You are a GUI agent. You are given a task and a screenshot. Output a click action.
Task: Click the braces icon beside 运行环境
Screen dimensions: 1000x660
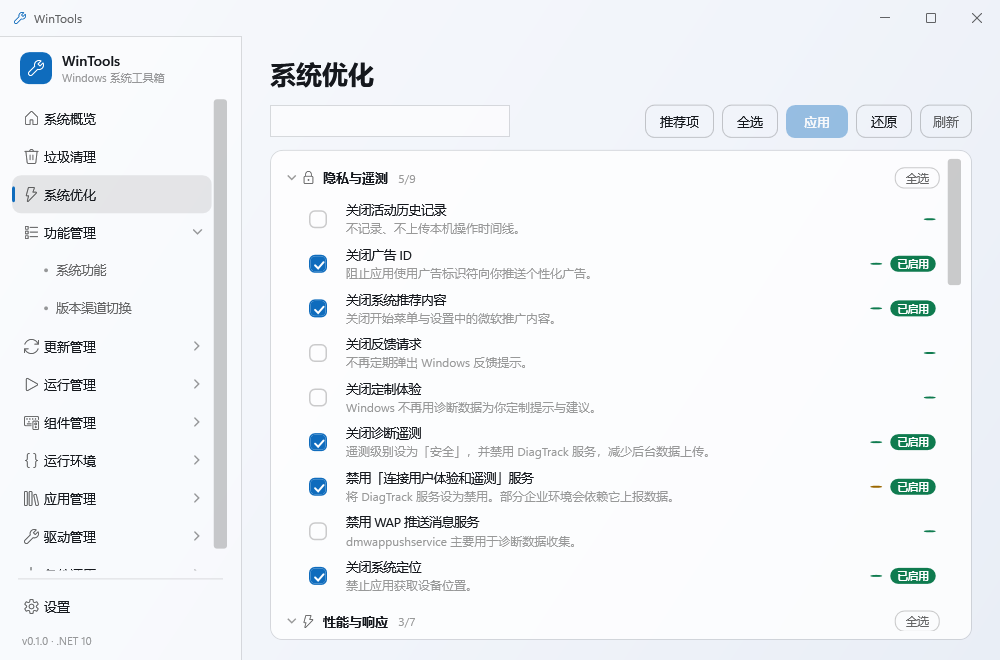31,460
